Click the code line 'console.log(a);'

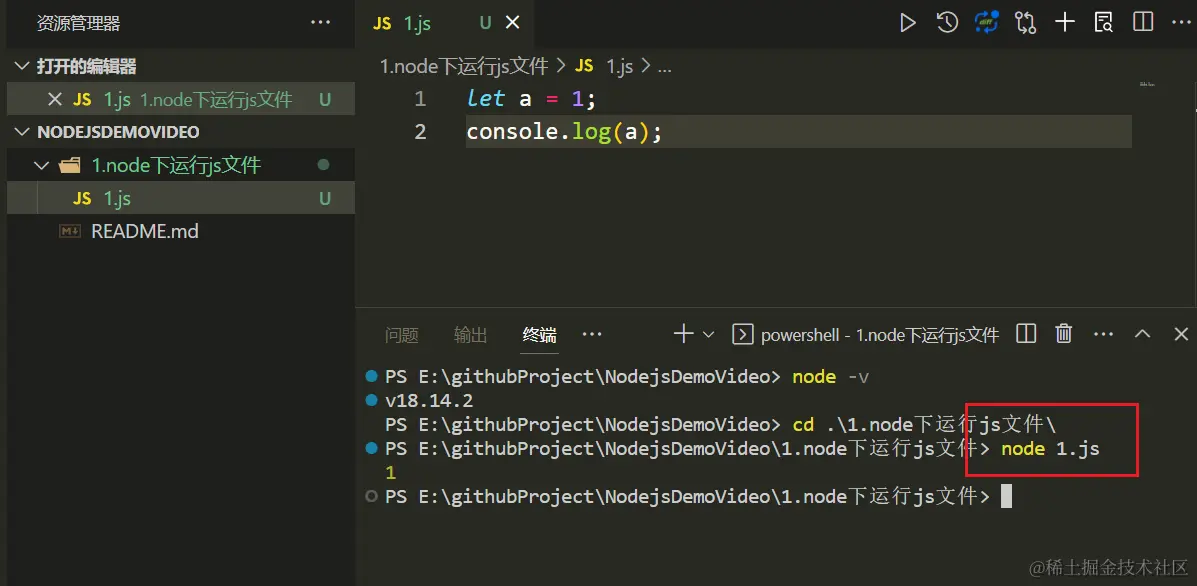[x=564, y=132]
